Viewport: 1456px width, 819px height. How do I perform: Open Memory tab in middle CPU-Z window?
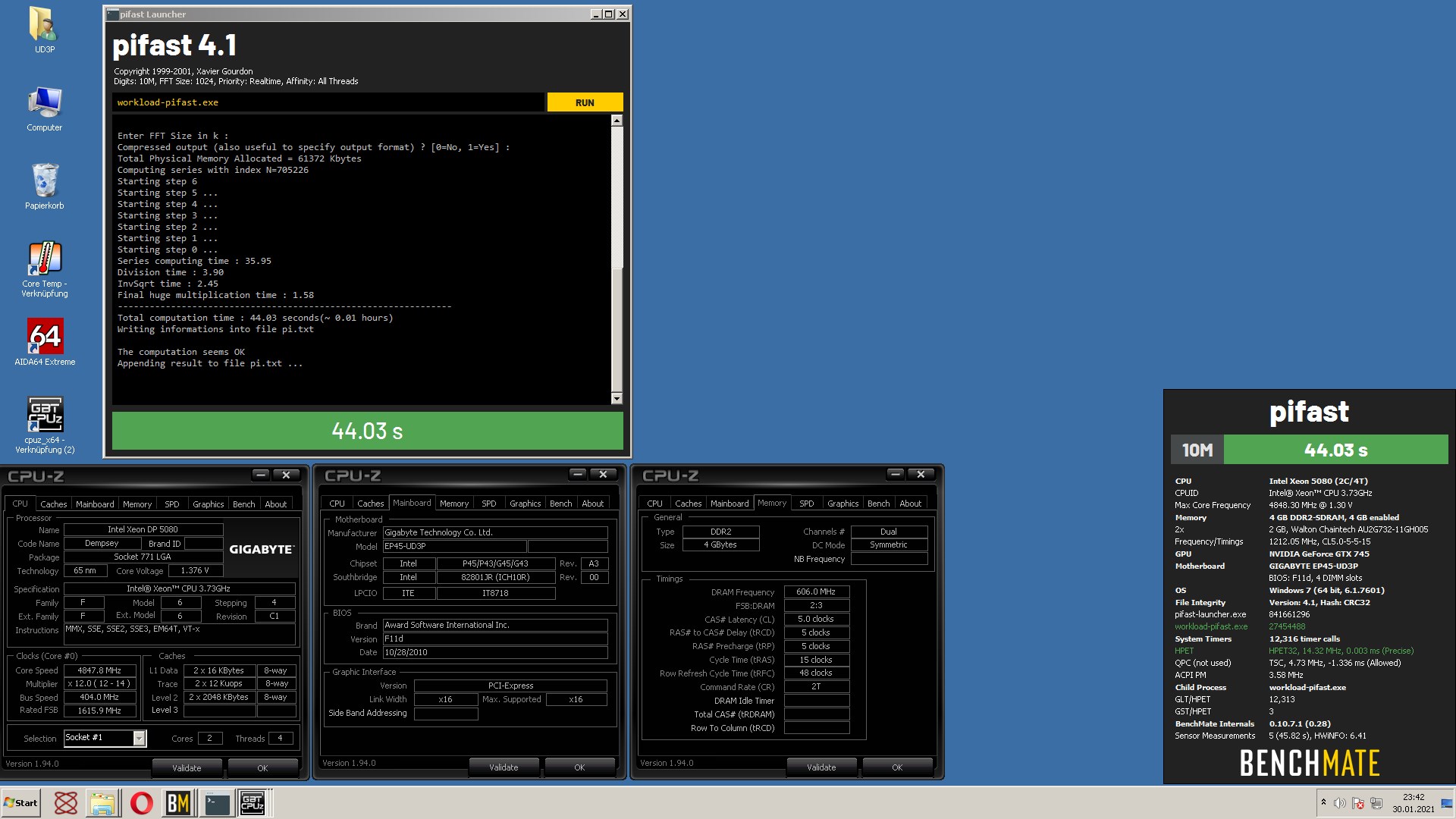[453, 504]
